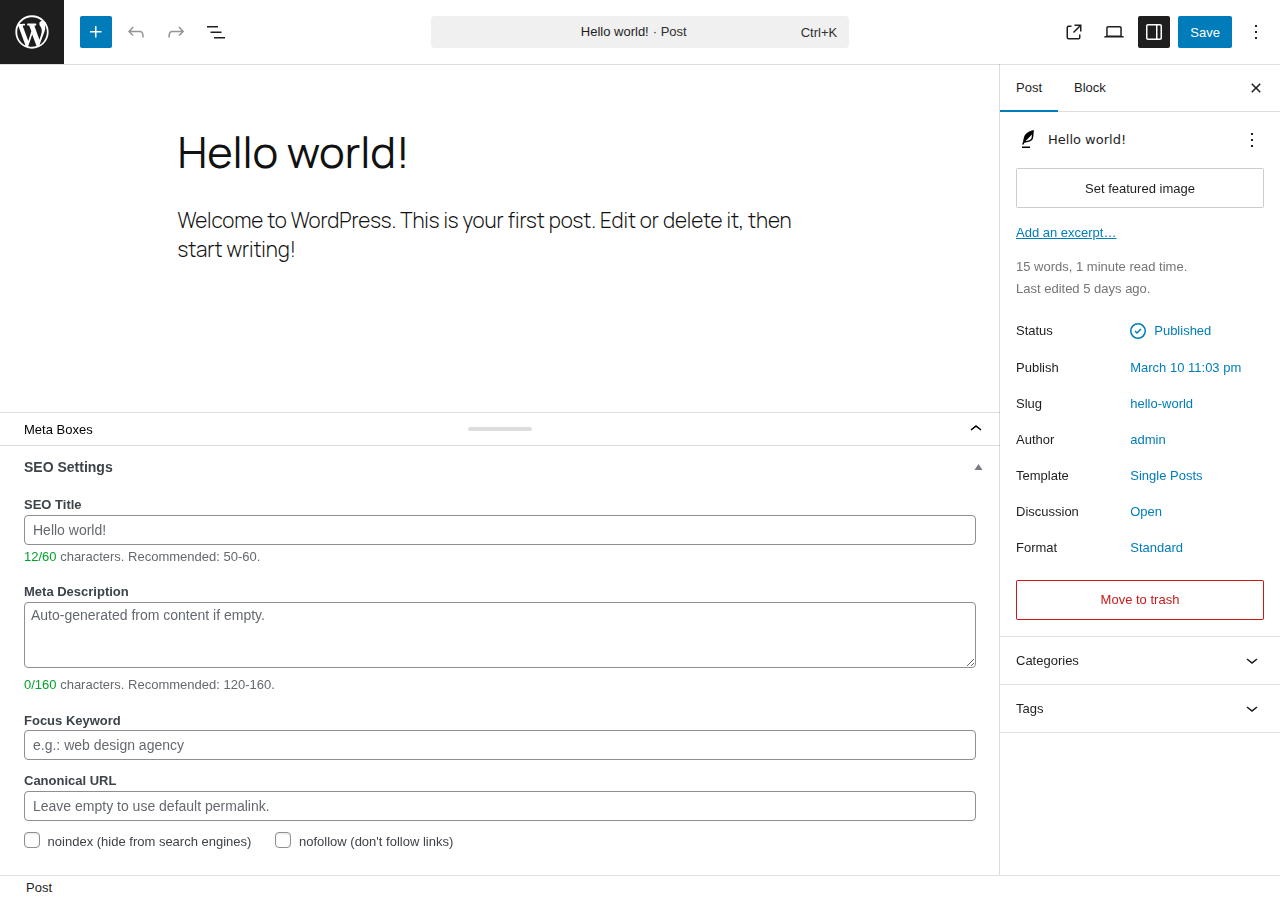This screenshot has width=1280, height=900.
Task: Click the Redo icon
Action: (175, 31)
